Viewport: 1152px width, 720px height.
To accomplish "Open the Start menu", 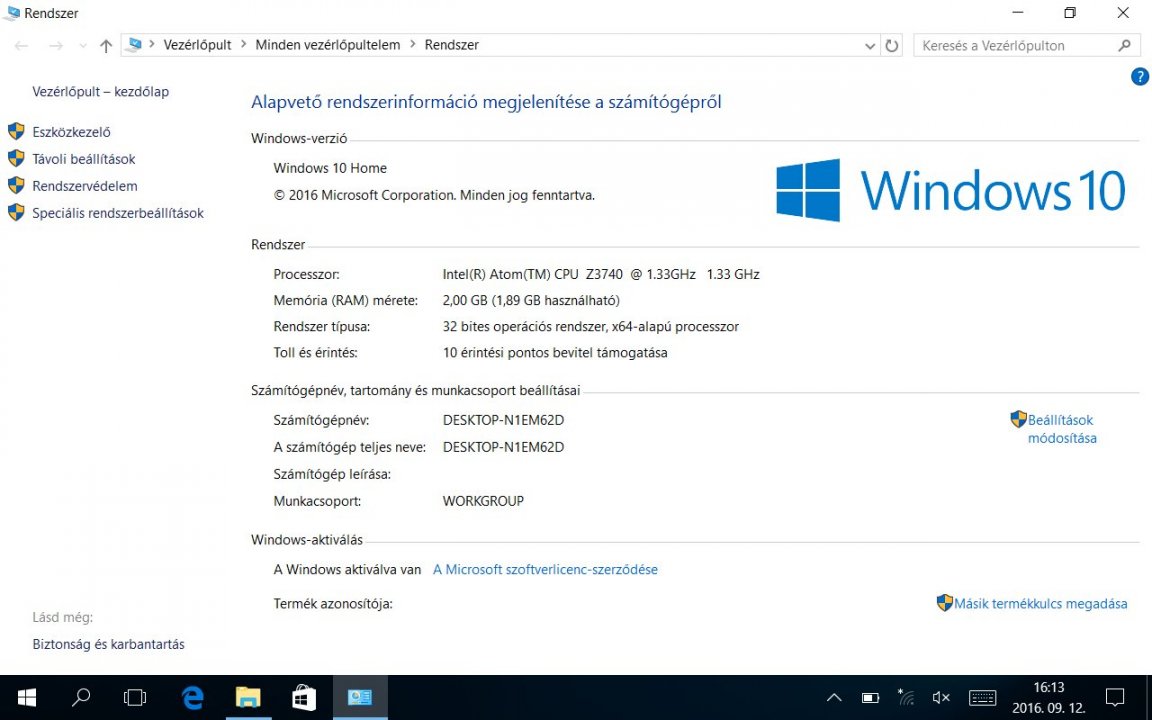I will 26,697.
